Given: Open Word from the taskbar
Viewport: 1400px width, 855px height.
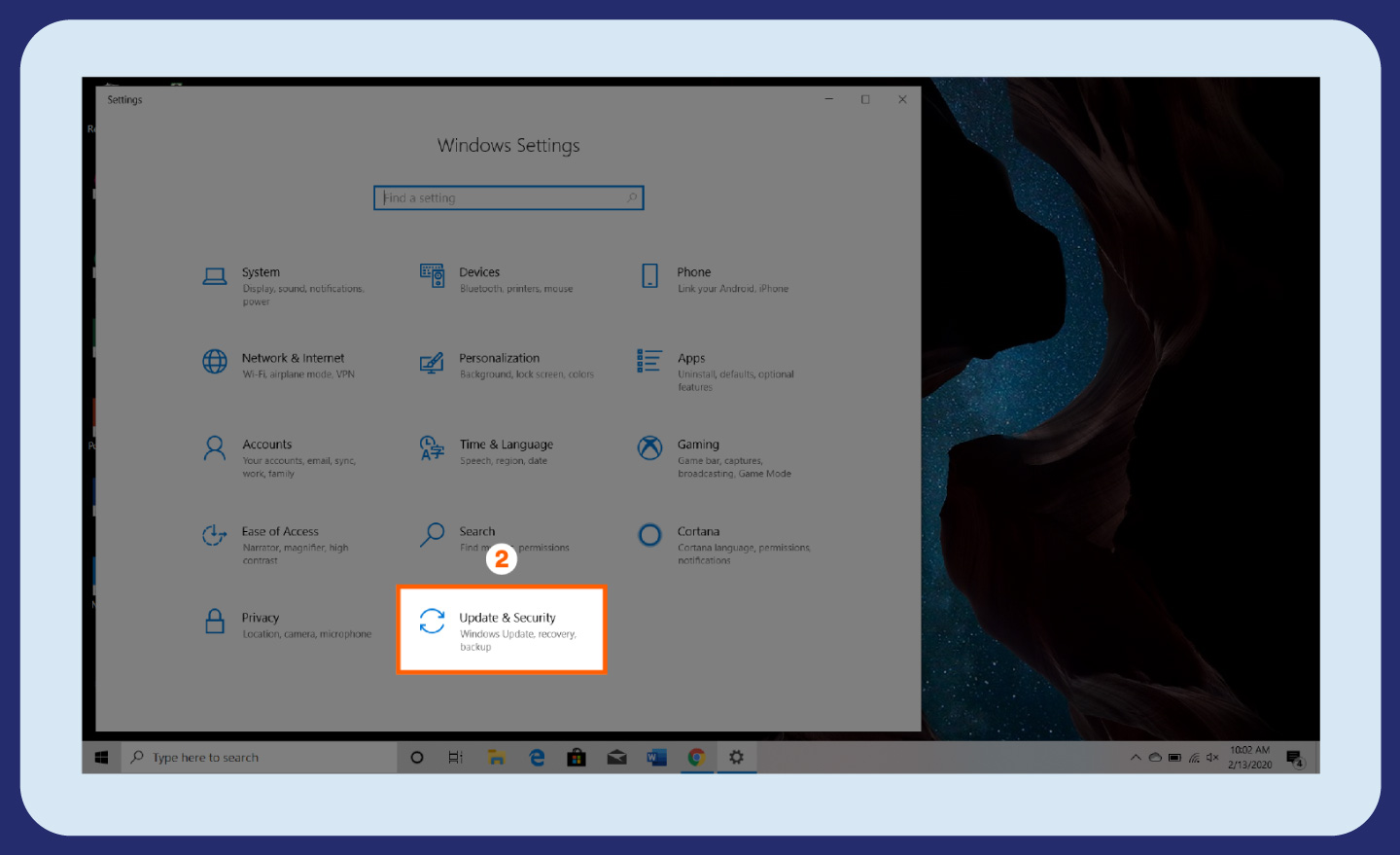Looking at the screenshot, I should pos(656,758).
